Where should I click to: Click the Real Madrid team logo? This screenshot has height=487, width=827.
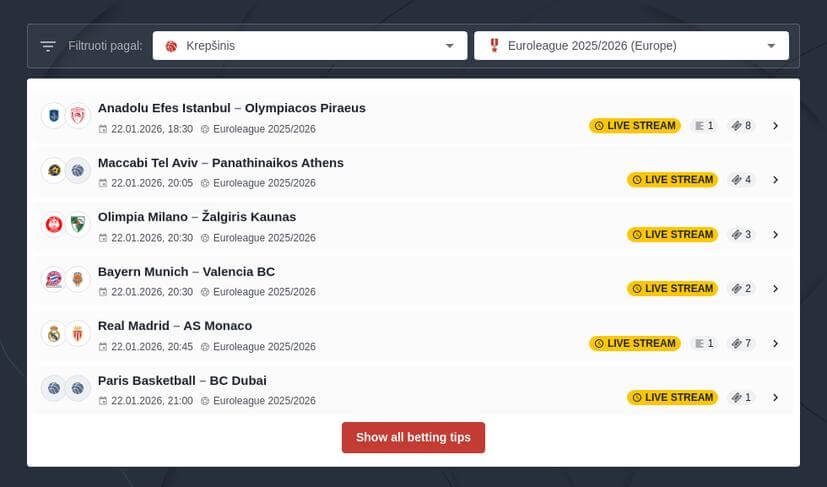coord(53,334)
